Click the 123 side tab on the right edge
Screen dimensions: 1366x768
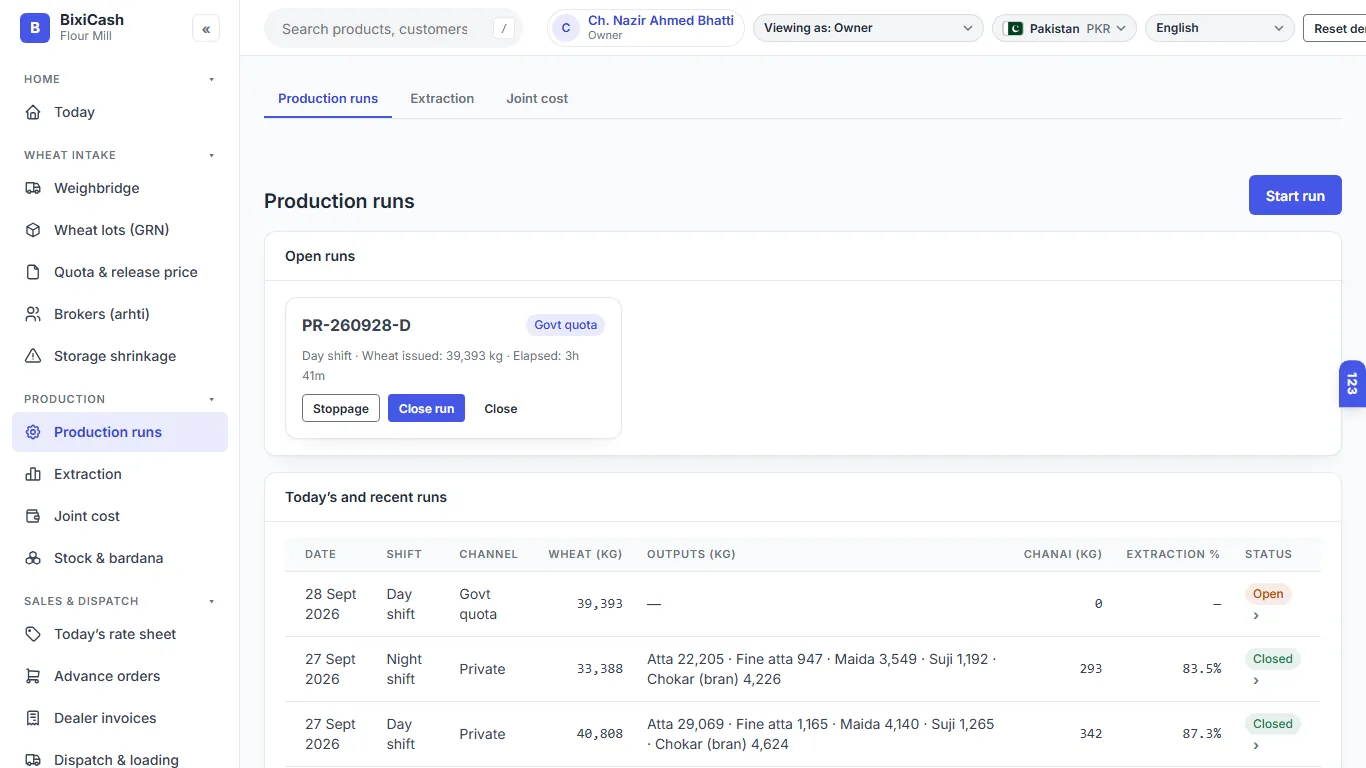pos(1352,384)
